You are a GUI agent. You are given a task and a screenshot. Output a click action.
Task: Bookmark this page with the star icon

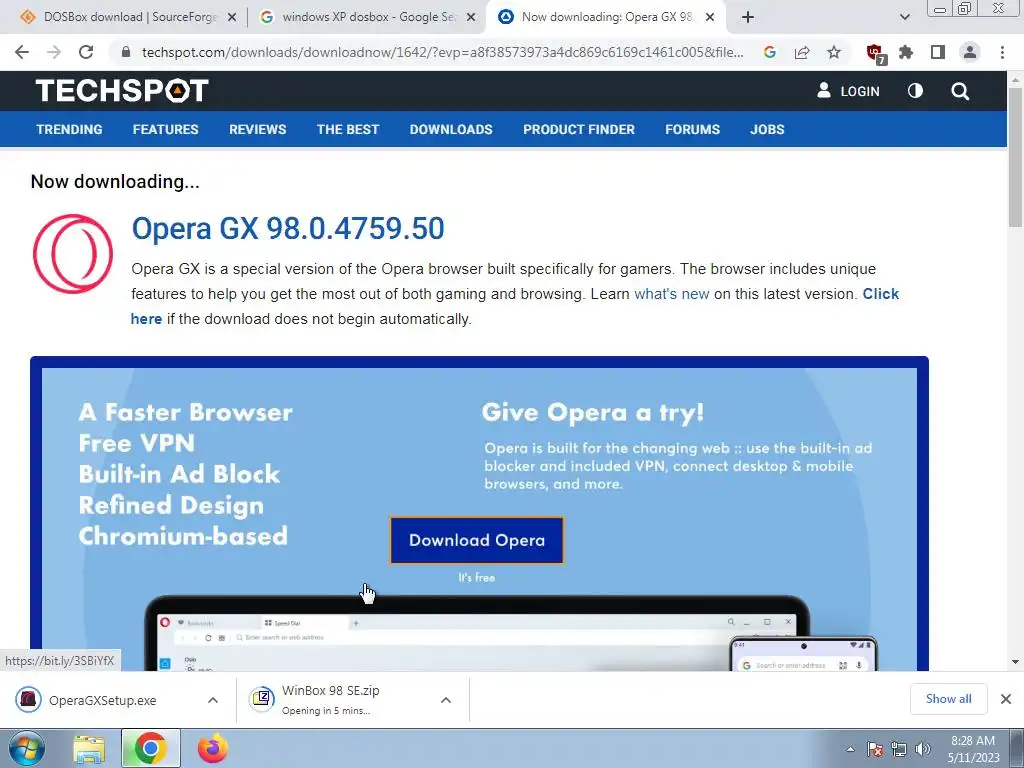pos(834,52)
